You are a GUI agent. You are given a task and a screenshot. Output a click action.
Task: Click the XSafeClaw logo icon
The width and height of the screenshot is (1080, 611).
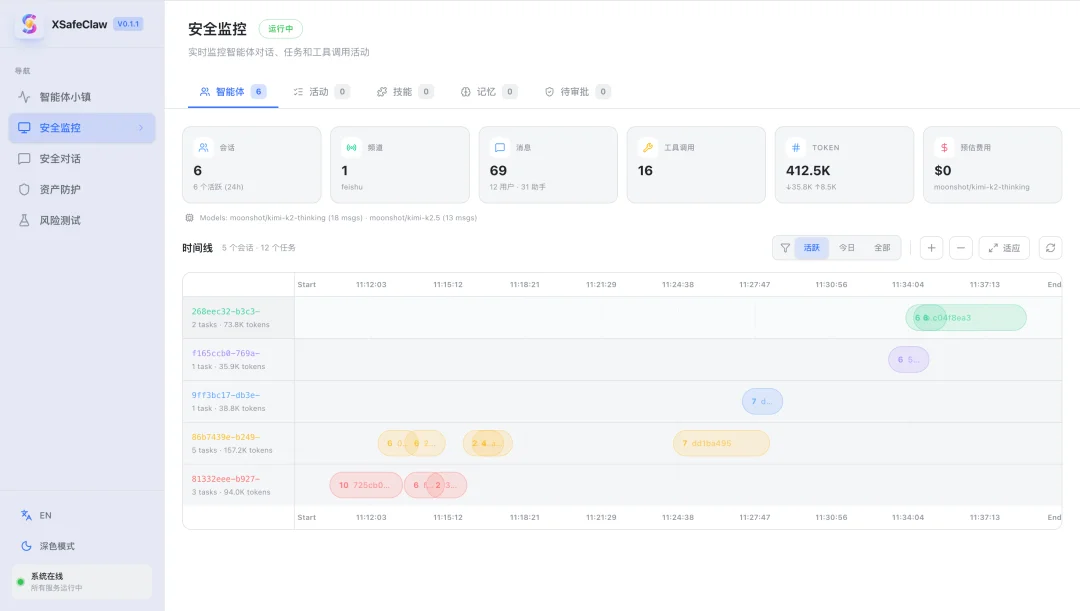click(x=29, y=24)
